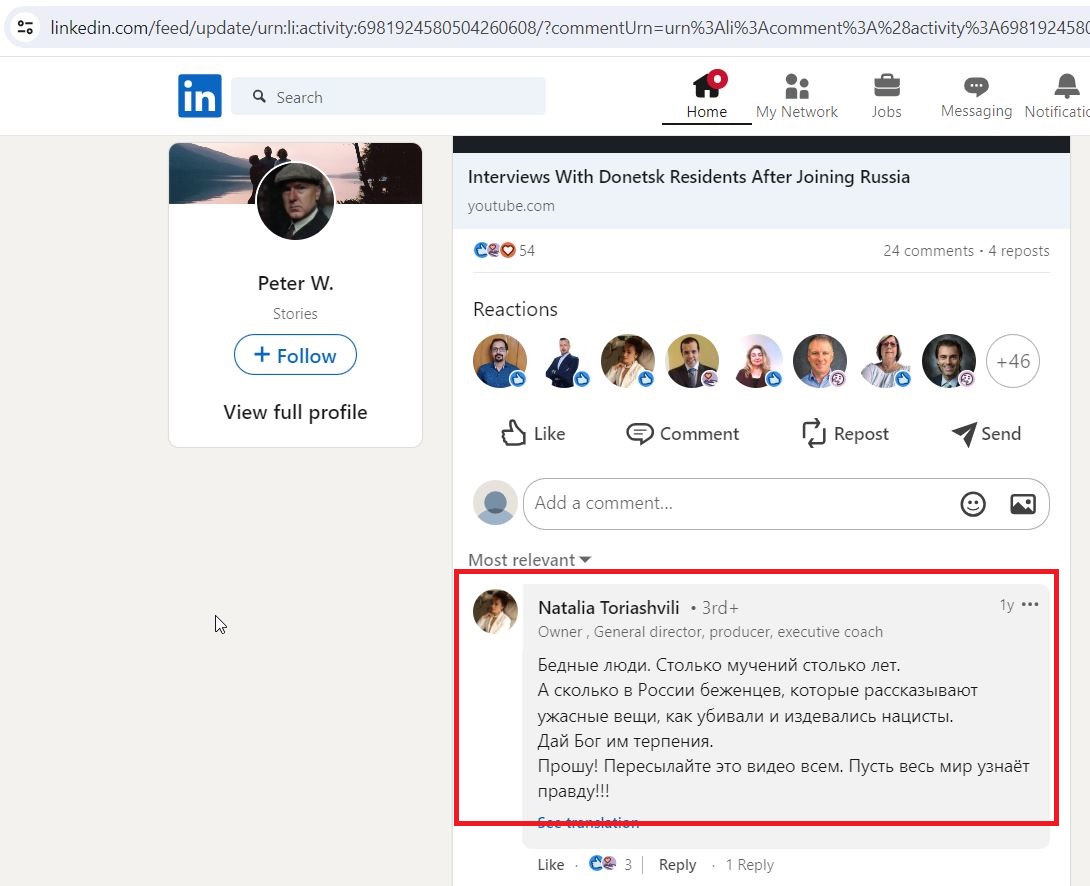Show the 1 Reply under the comment
This screenshot has width=1090, height=886.
750,864
